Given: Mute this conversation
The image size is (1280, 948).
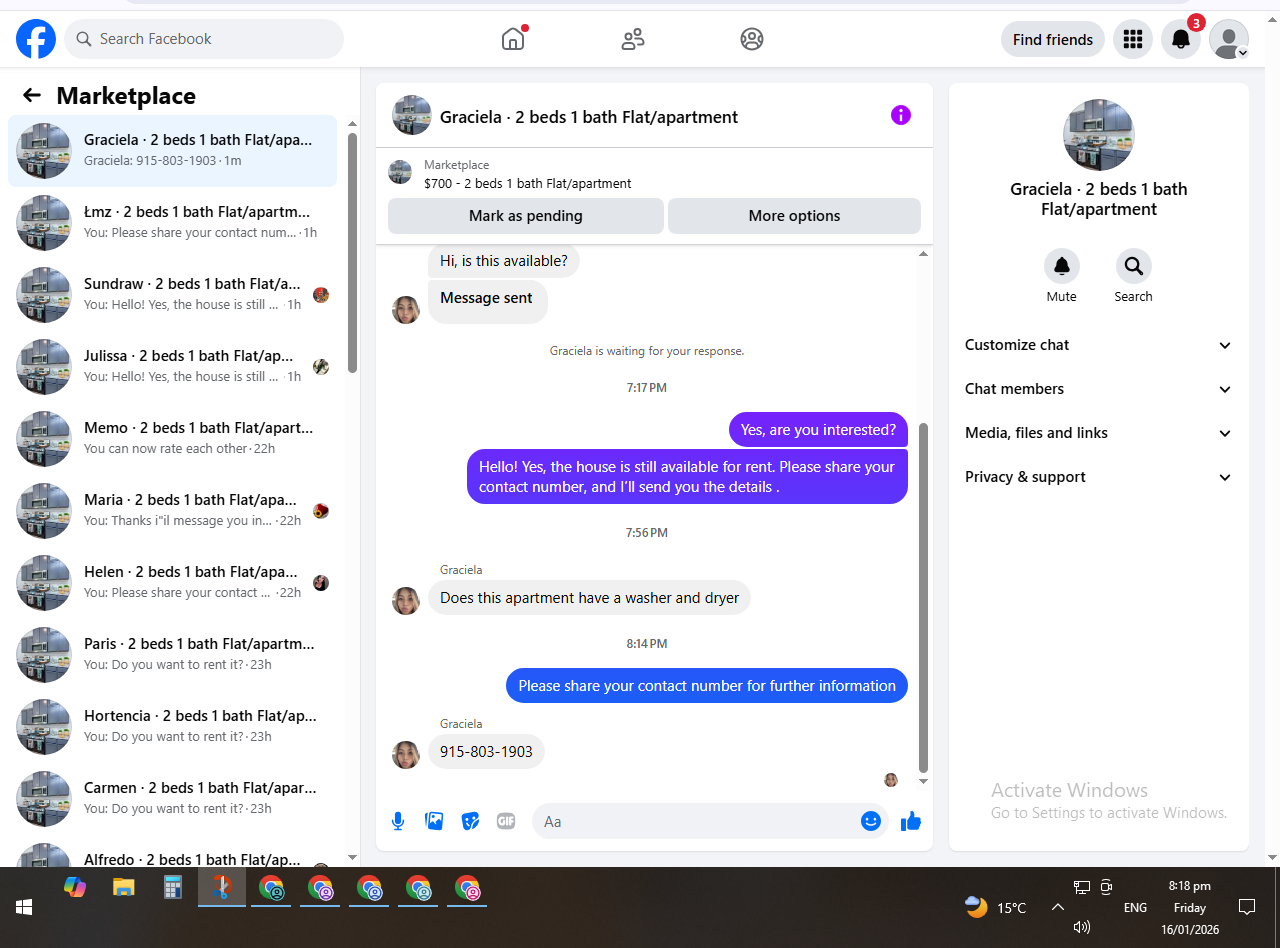Looking at the screenshot, I should tap(1062, 267).
